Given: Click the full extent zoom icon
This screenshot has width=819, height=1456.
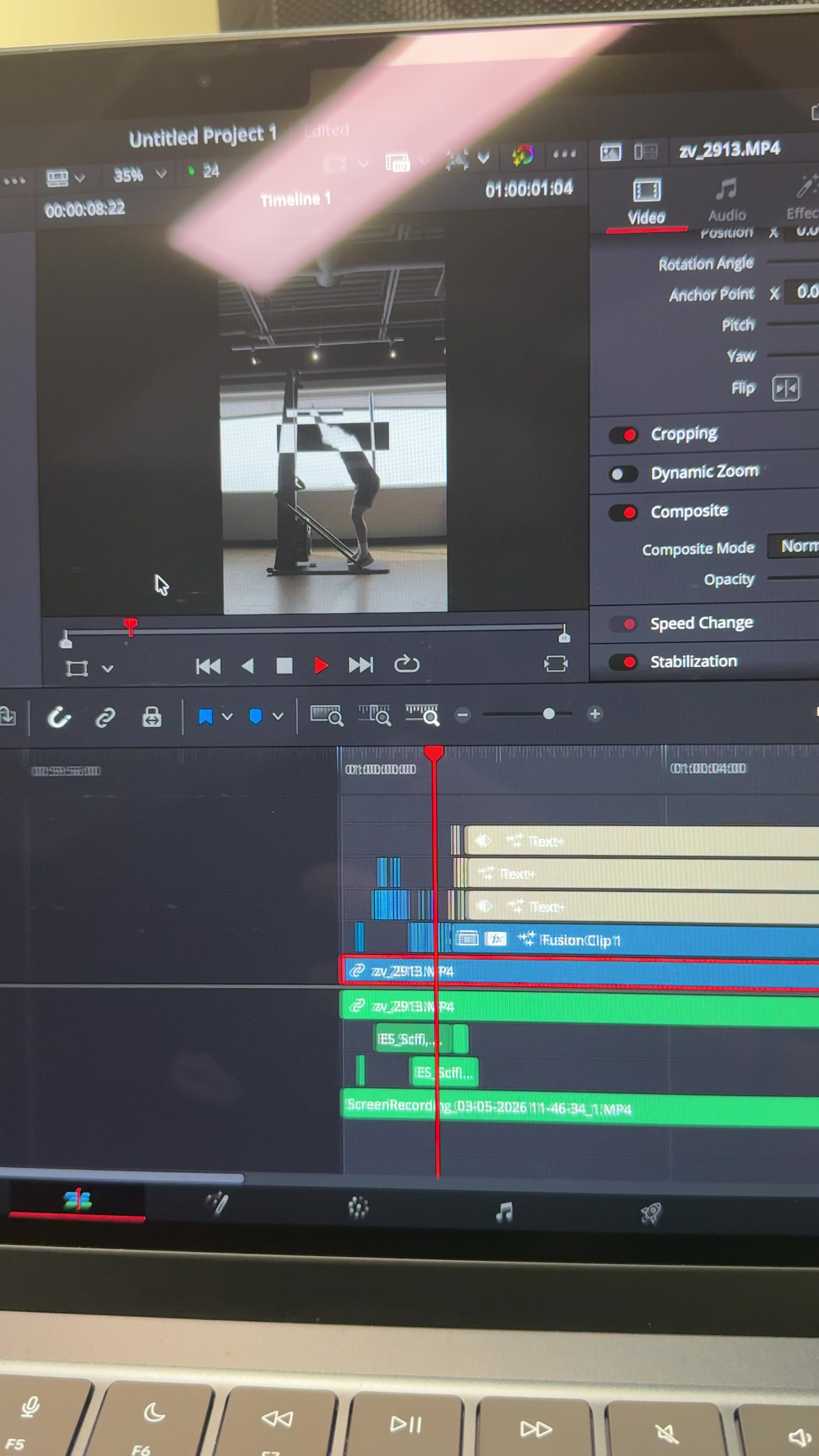Looking at the screenshot, I should [x=326, y=715].
